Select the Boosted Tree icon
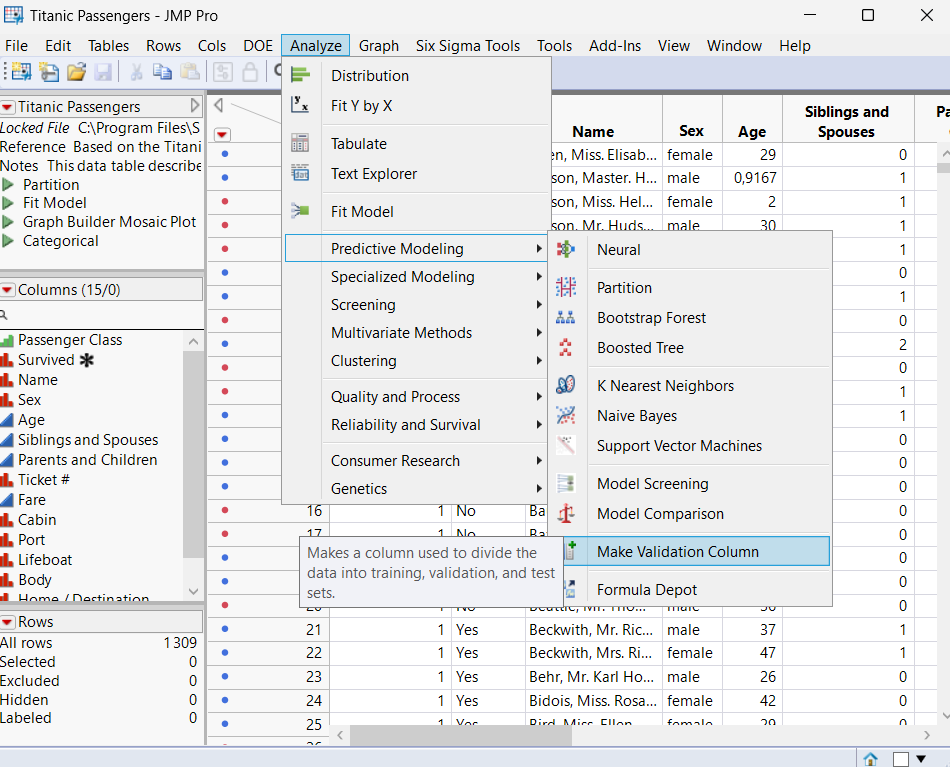 pyautogui.click(x=565, y=348)
